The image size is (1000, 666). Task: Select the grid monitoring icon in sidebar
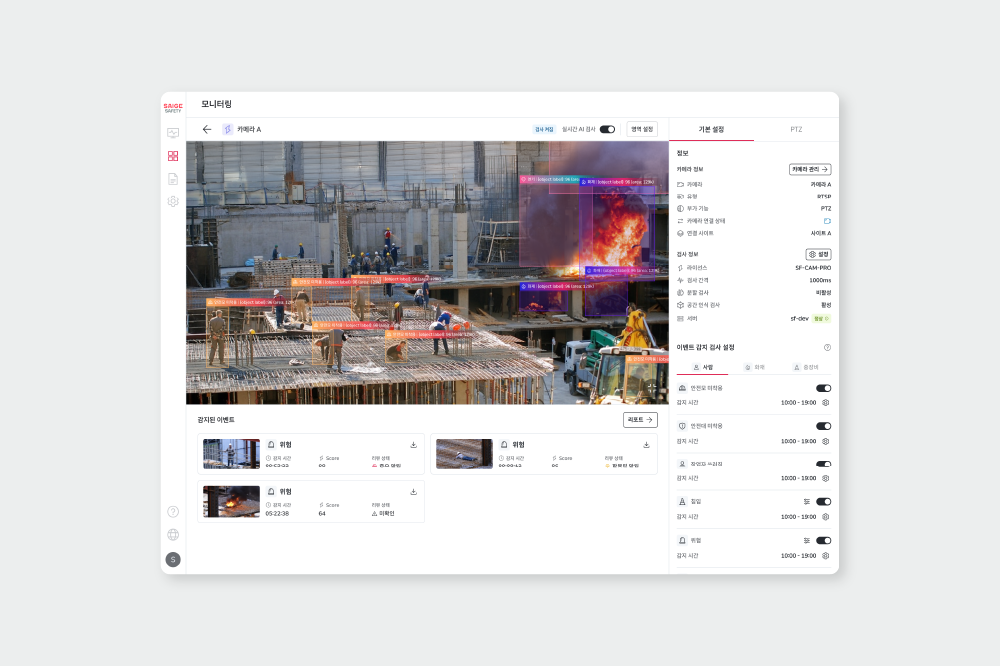click(173, 156)
